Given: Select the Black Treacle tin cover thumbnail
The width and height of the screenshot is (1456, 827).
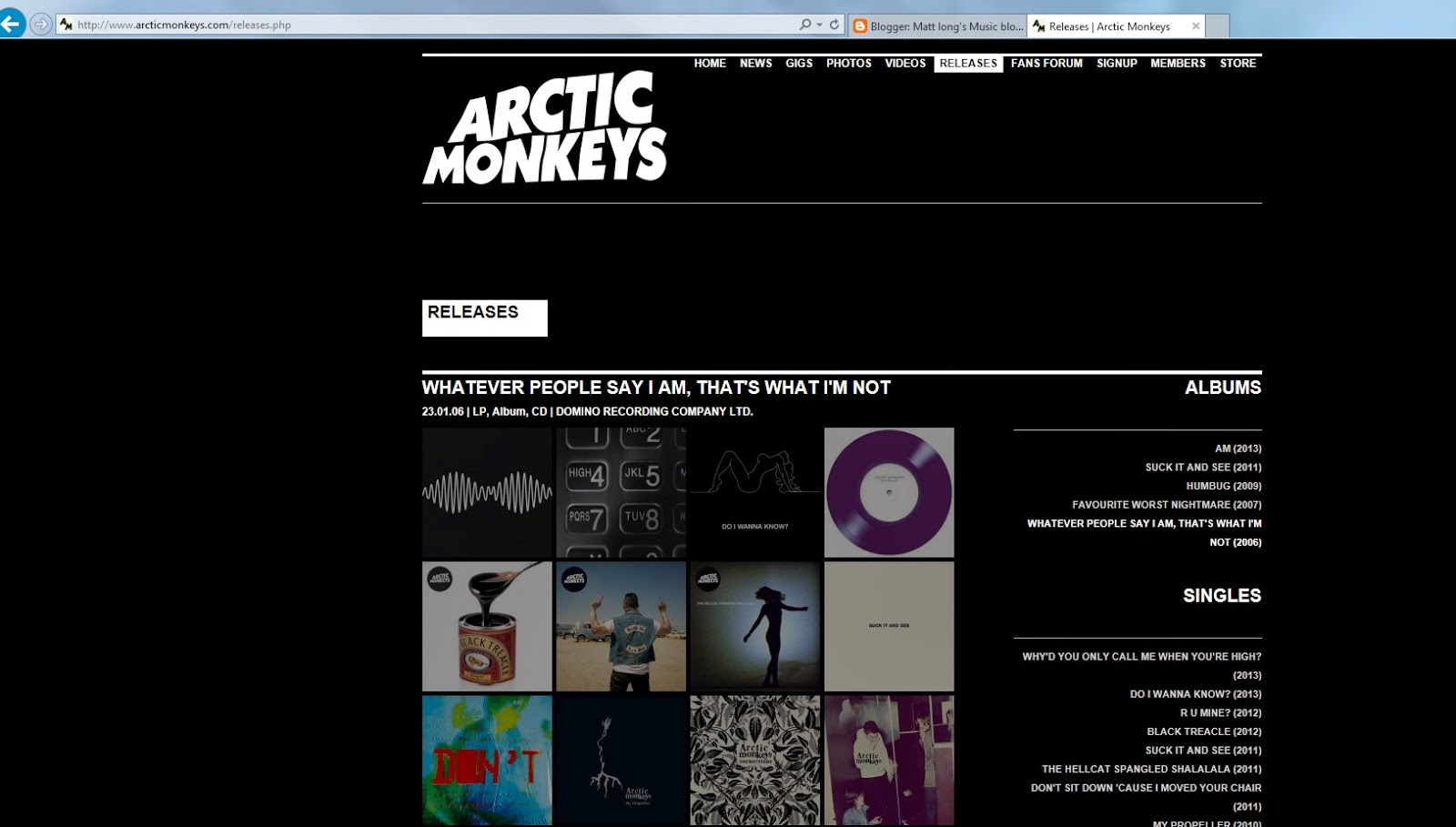Looking at the screenshot, I should (x=487, y=626).
